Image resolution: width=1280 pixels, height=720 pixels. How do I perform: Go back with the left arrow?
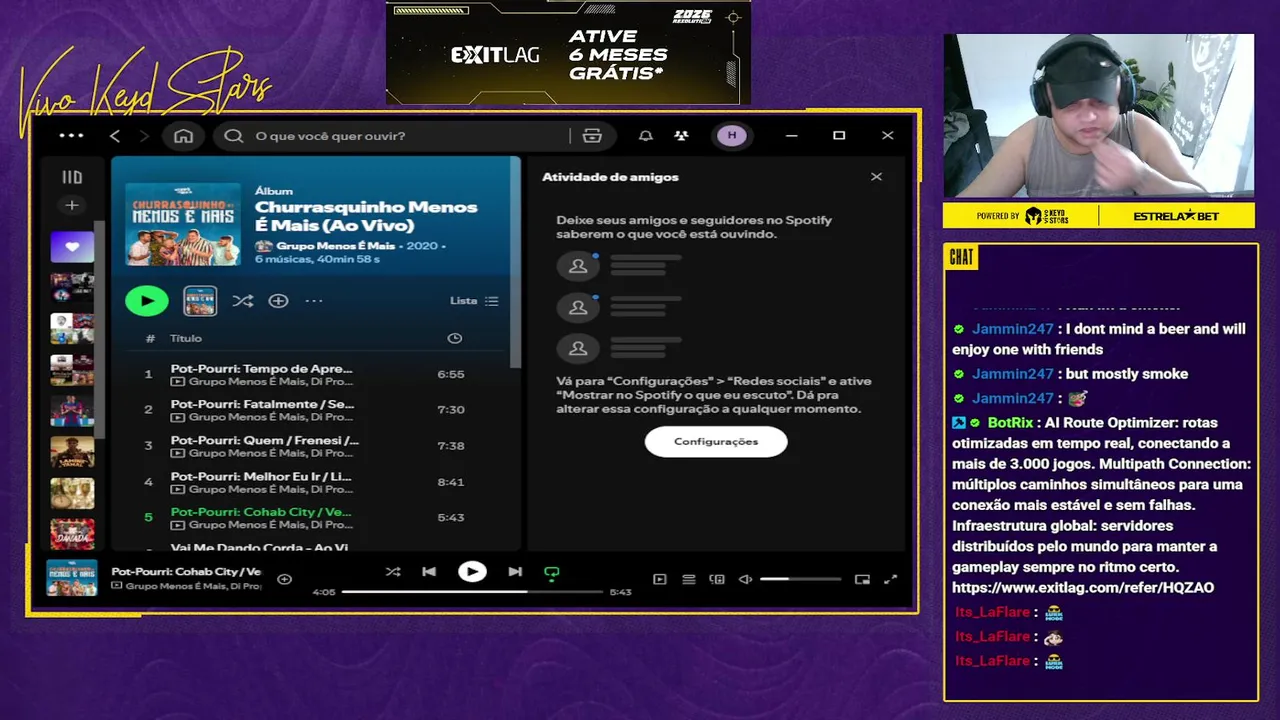[115, 136]
